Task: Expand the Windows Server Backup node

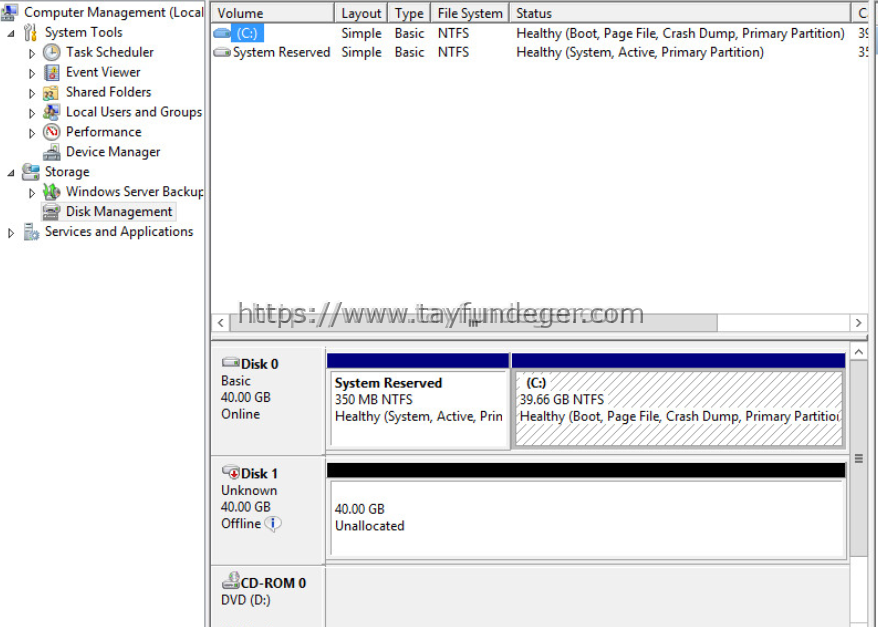Action: click(32, 193)
